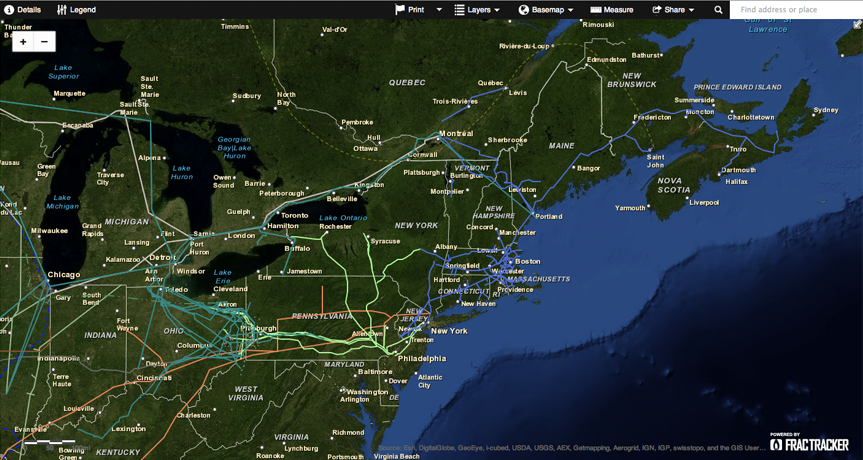This screenshot has width=863, height=460.
Task: Open the Share dropdown menu
Action: tap(673, 10)
